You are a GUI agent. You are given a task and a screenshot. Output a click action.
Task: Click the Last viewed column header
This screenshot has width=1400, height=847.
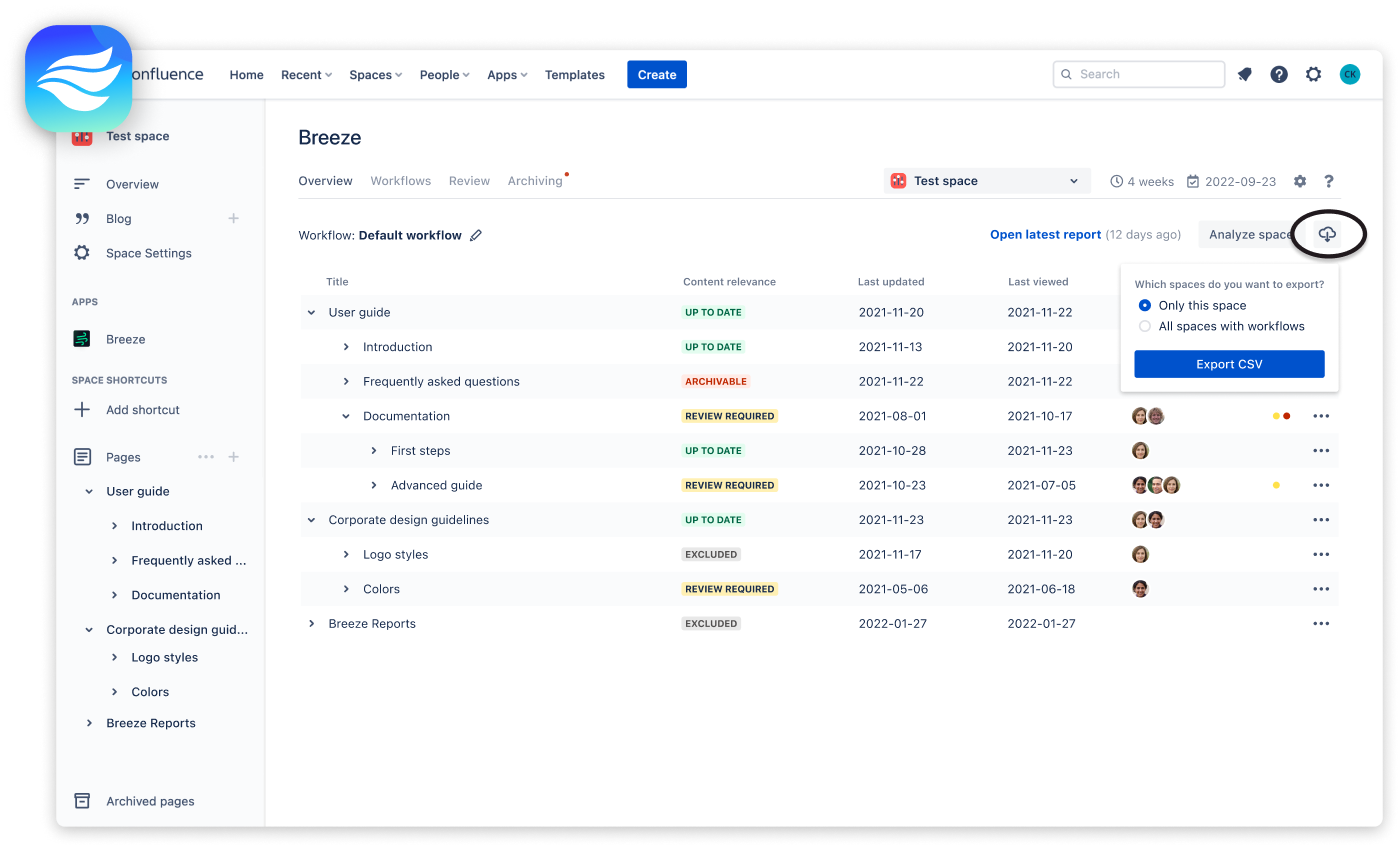pos(1038,282)
